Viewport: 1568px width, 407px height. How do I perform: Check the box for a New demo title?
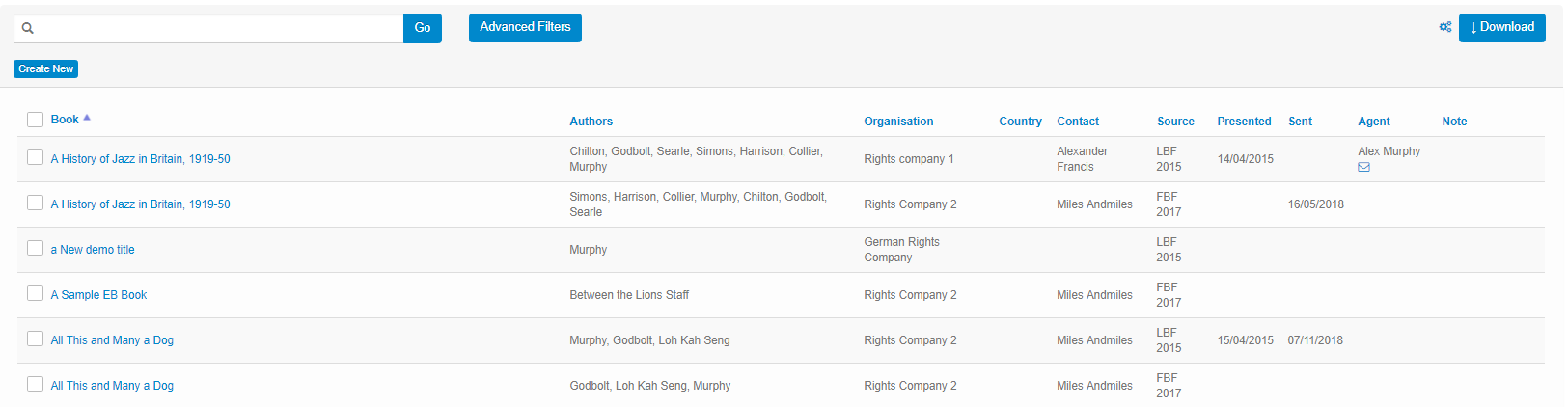tap(35, 248)
